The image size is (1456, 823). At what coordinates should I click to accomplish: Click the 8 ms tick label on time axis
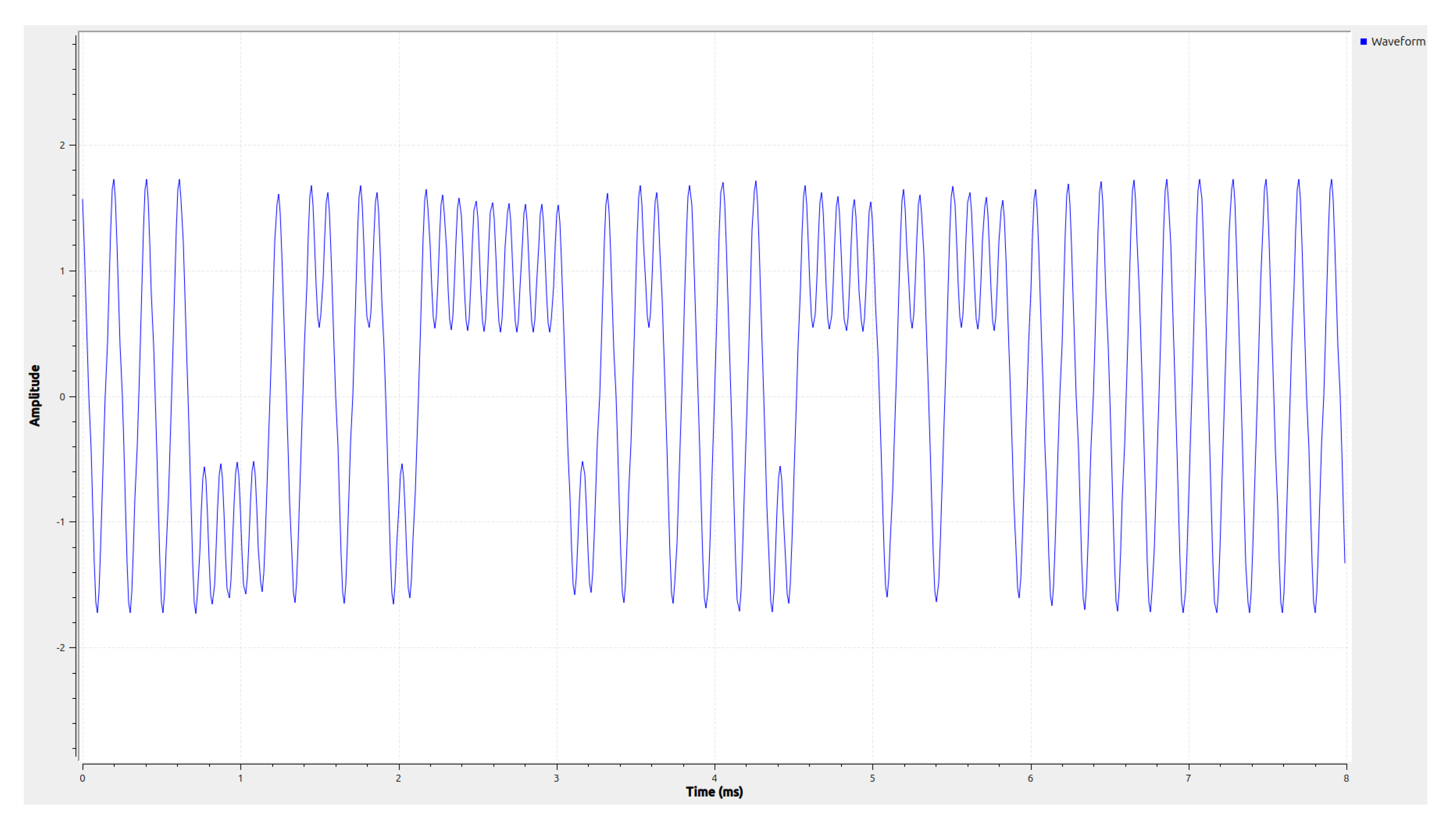(x=1346, y=778)
